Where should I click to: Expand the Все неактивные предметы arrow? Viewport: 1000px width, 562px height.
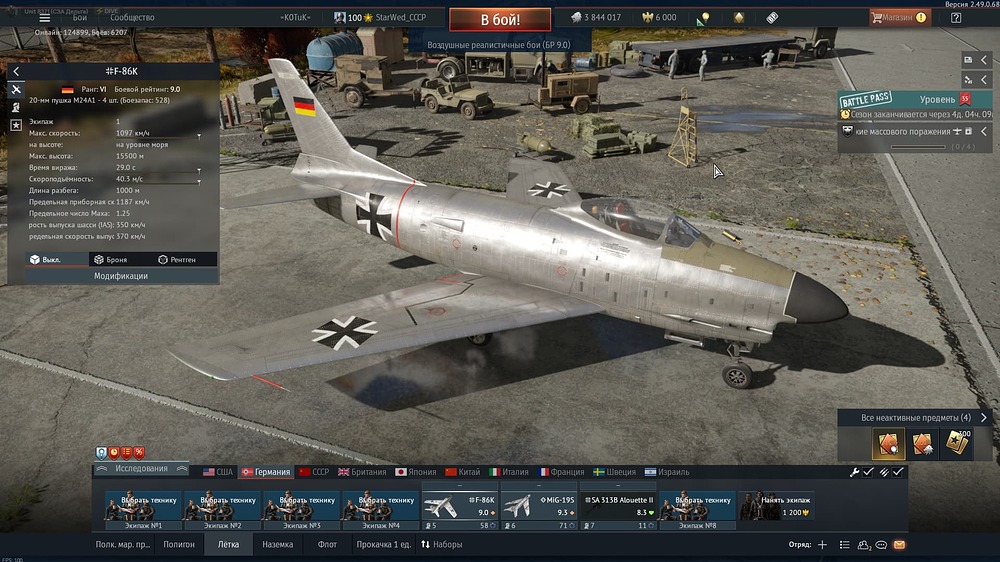984,417
